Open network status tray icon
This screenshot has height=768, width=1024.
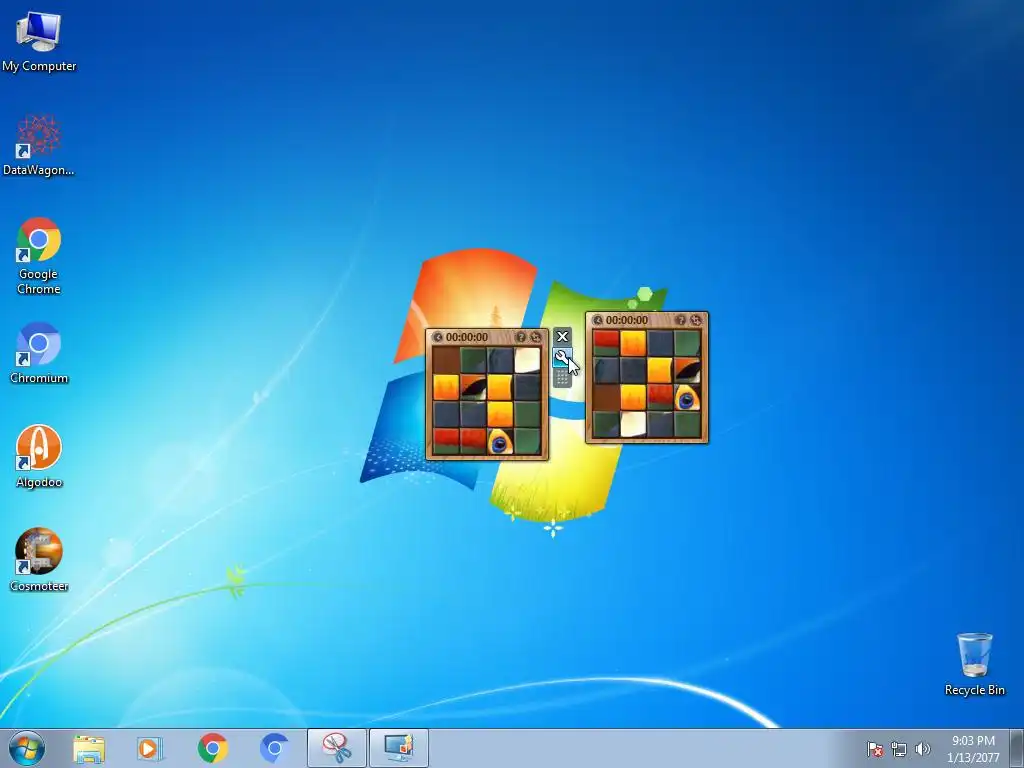[x=899, y=749]
